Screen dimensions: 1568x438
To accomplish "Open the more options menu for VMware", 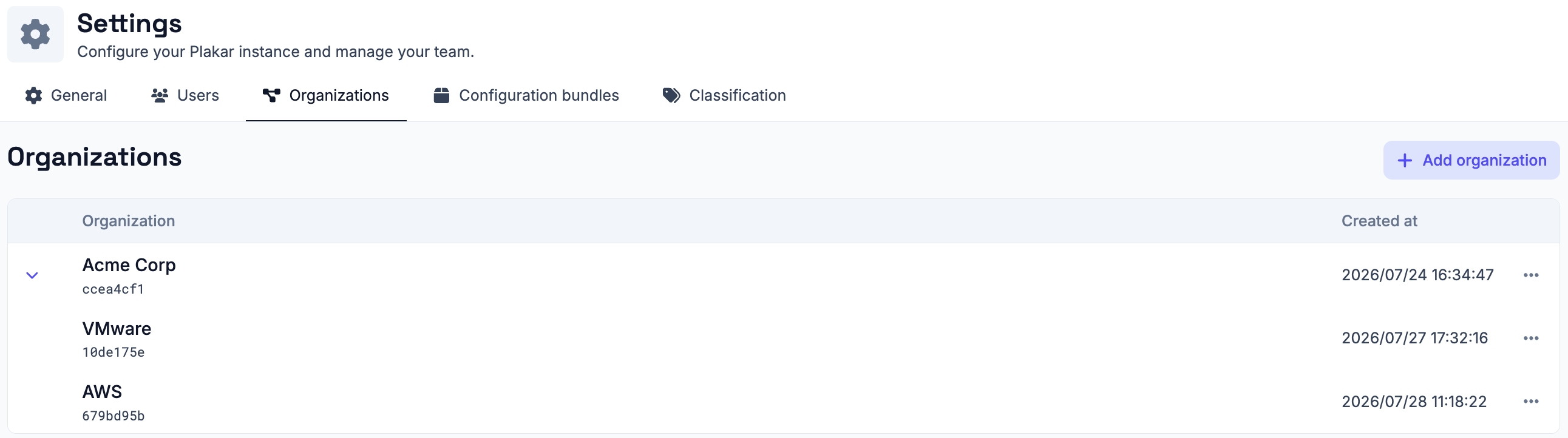I will (1531, 339).
